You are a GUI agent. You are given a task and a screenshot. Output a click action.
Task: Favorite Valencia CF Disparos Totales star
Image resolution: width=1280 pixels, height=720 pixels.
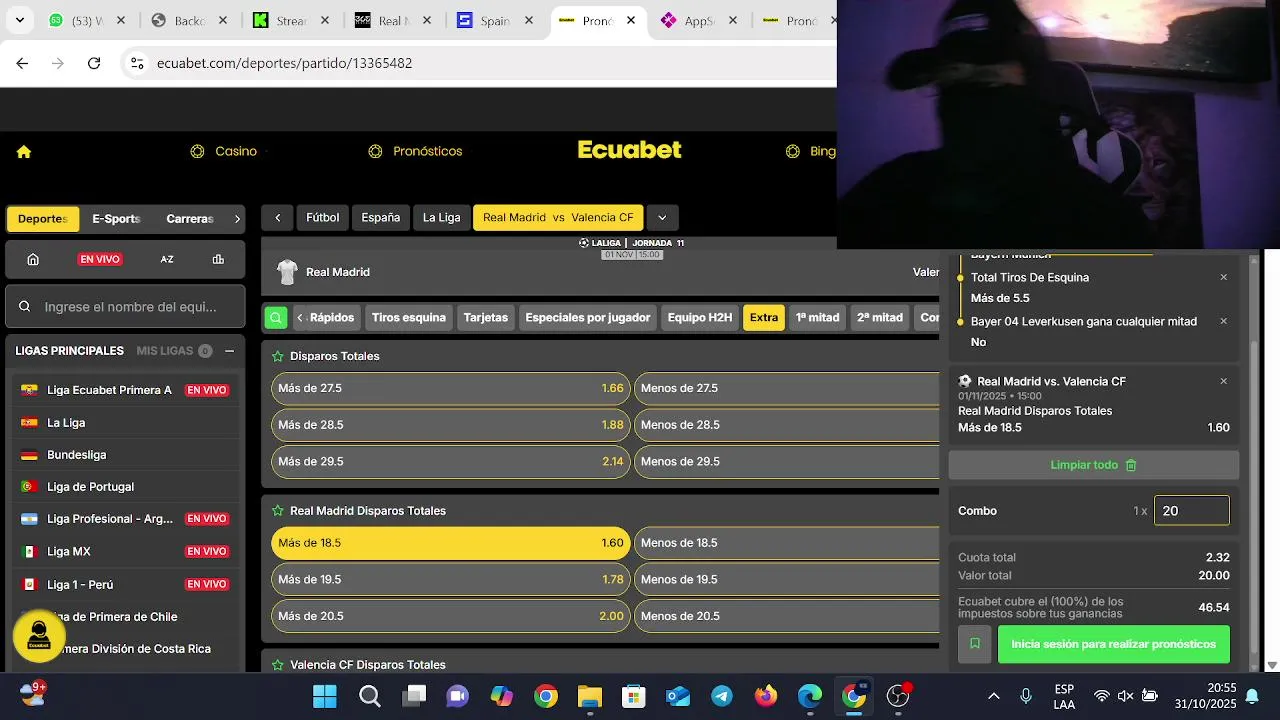(277, 665)
